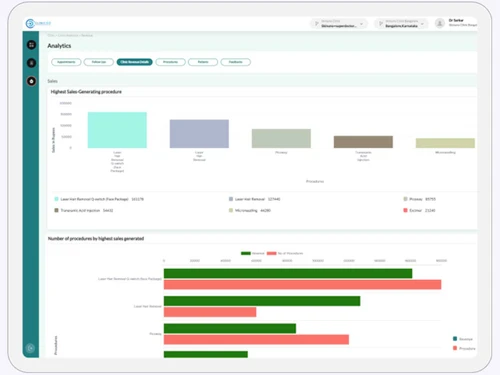Toggle the Tranexamic Acid Injection legend swatch
500x375 pixels.
click(56, 210)
